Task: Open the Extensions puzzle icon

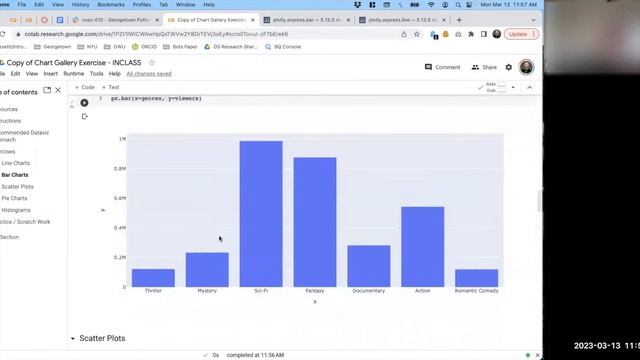Action: [471, 34]
